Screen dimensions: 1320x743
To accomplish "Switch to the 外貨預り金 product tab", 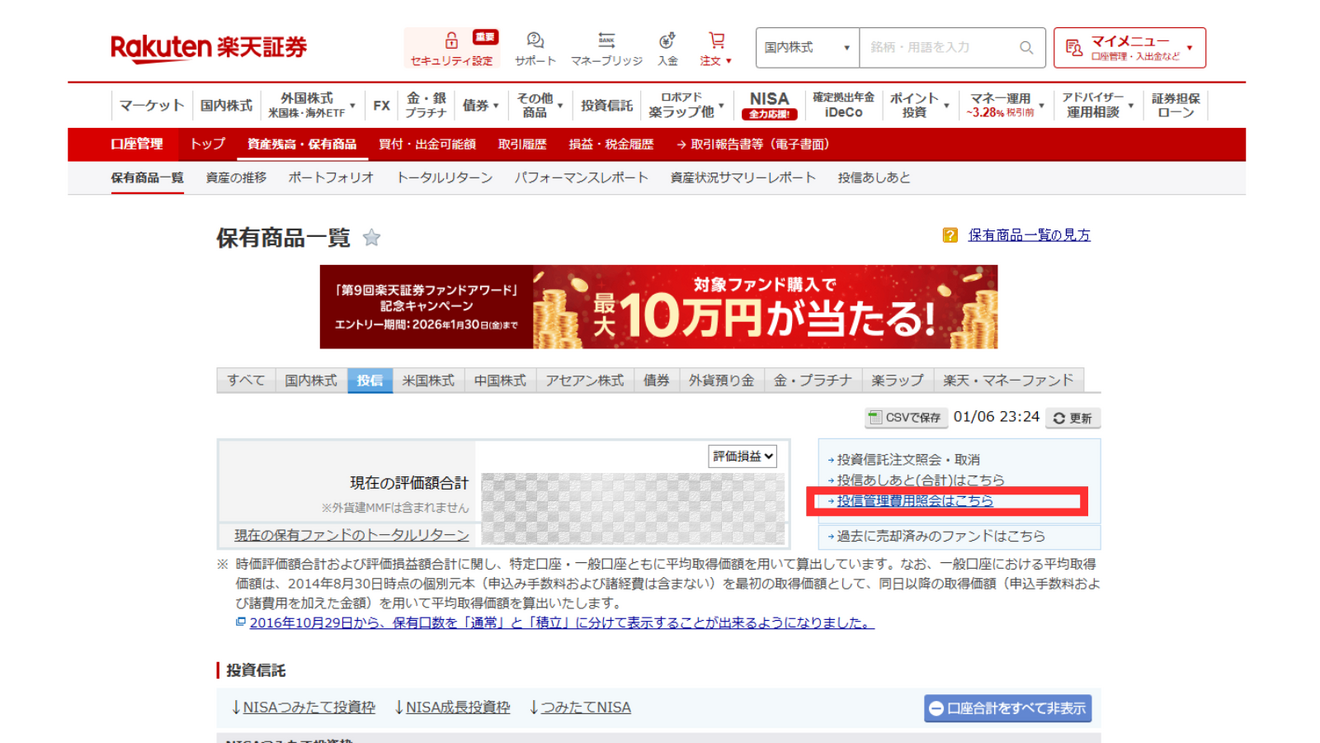I will point(721,381).
